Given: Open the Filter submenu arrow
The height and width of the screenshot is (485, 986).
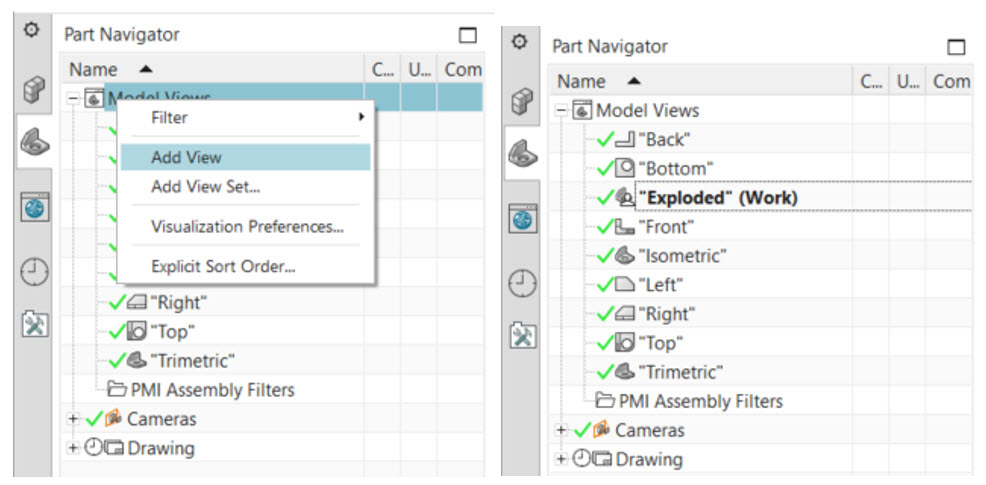Looking at the screenshot, I should click(x=360, y=117).
